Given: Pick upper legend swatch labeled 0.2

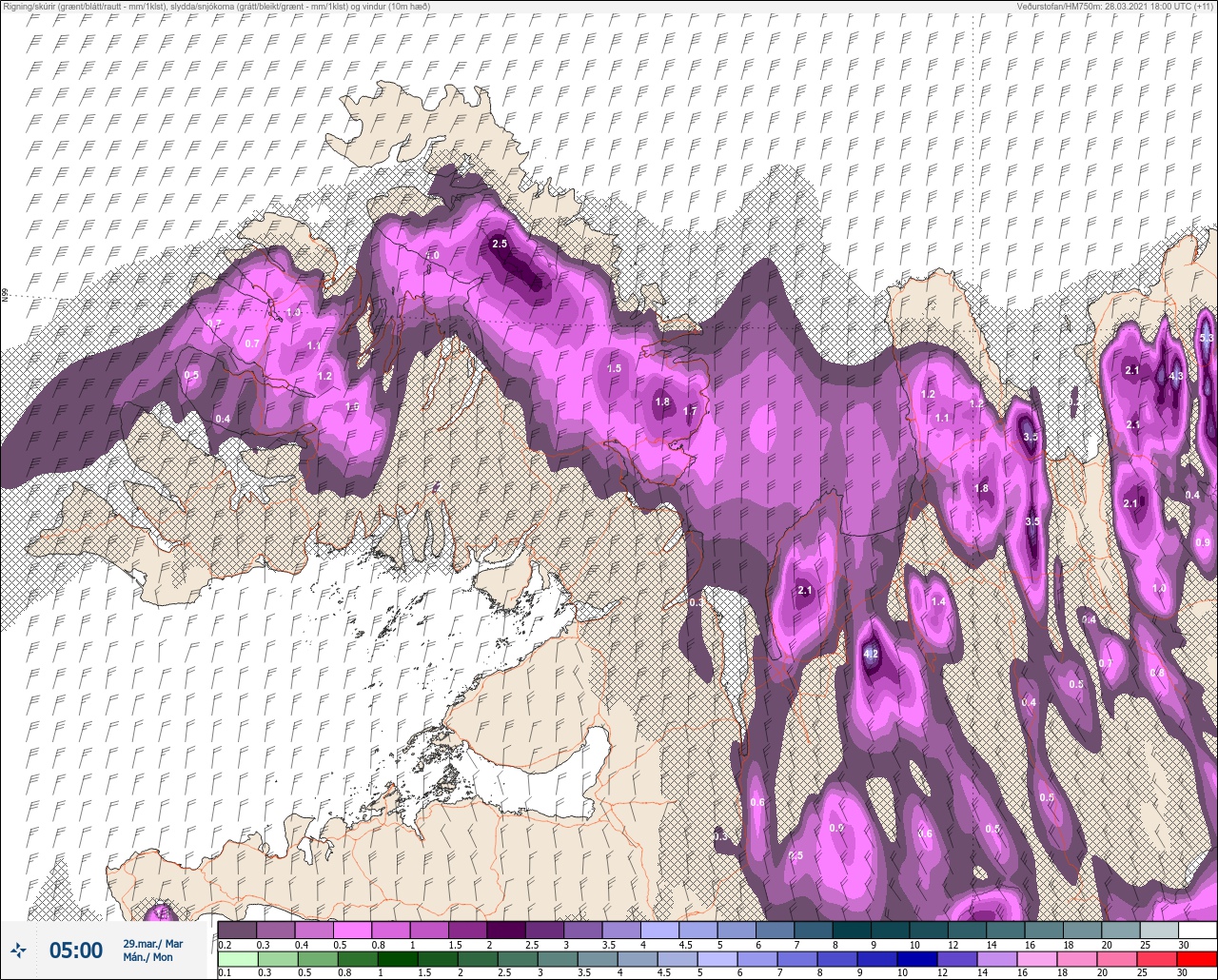Looking at the screenshot, I should point(237,930).
